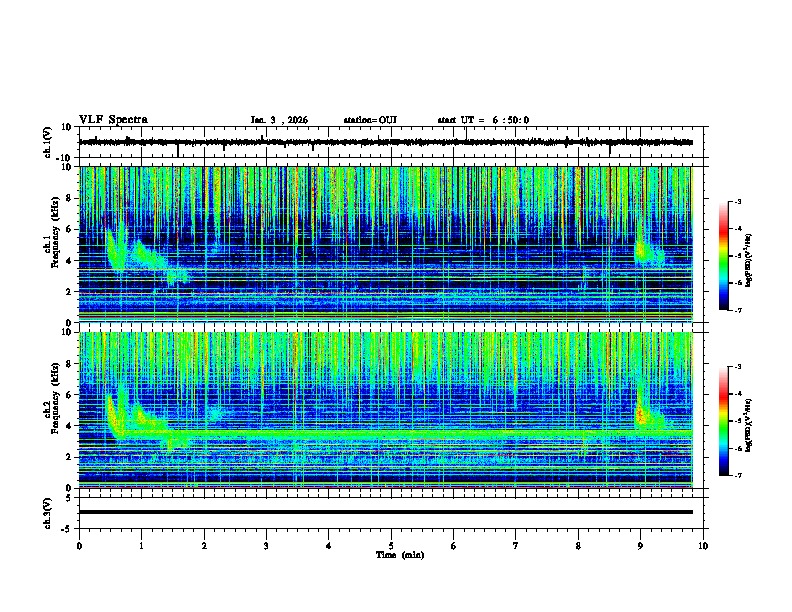792x612 pixels.
Task: Select the "station=OUI" header text
Action: (370, 120)
